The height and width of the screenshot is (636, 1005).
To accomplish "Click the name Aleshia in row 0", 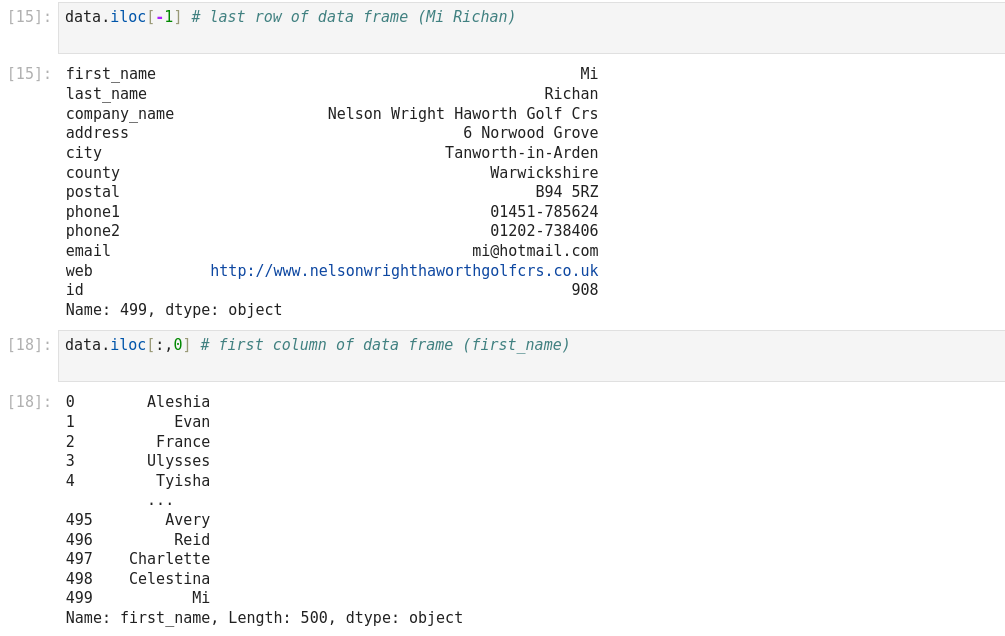I will [178, 402].
